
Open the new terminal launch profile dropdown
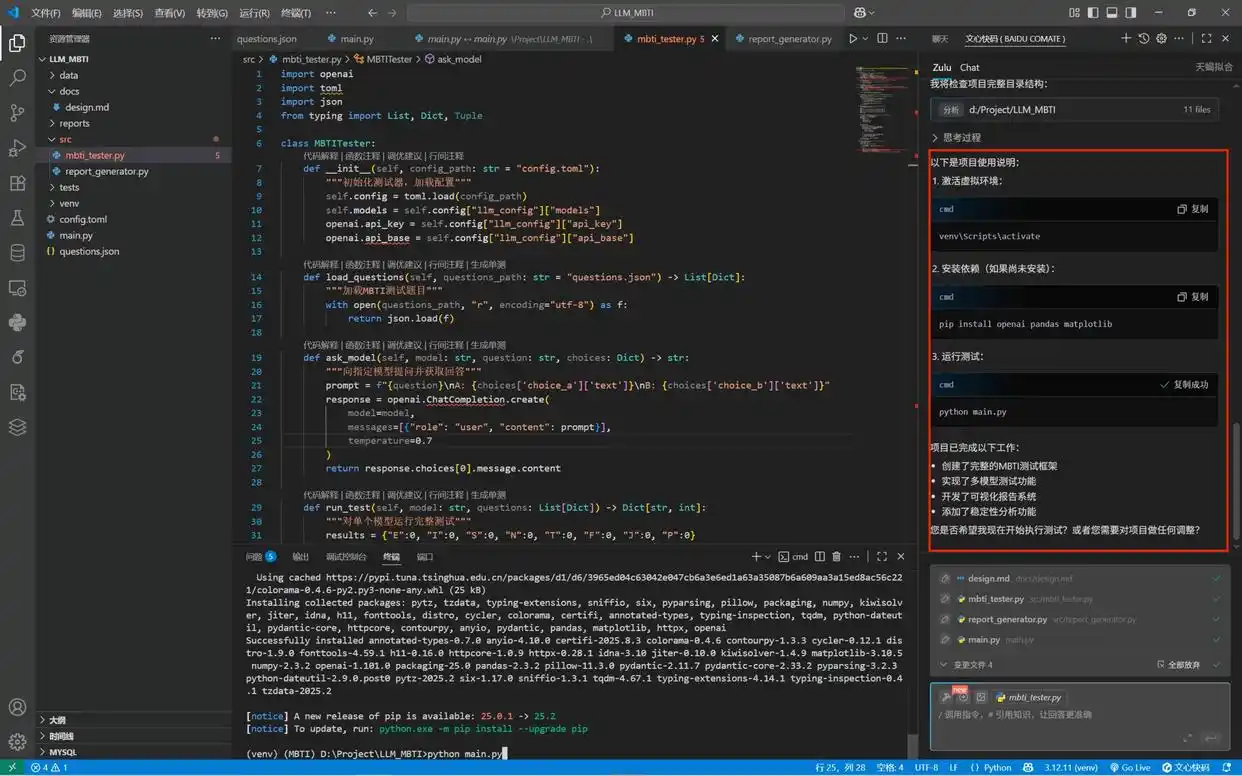tap(769, 557)
